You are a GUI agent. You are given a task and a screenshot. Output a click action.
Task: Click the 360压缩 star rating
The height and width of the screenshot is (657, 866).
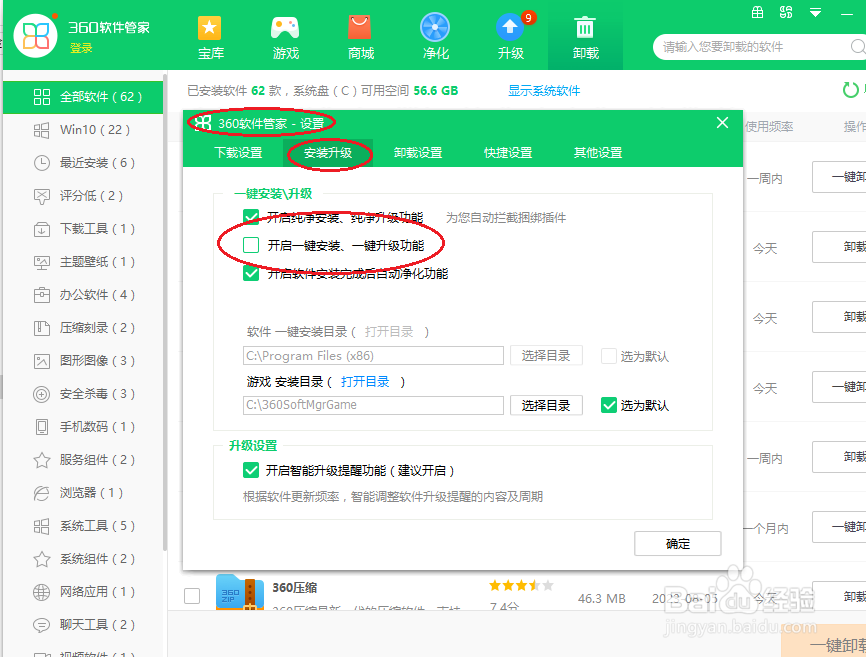521,586
